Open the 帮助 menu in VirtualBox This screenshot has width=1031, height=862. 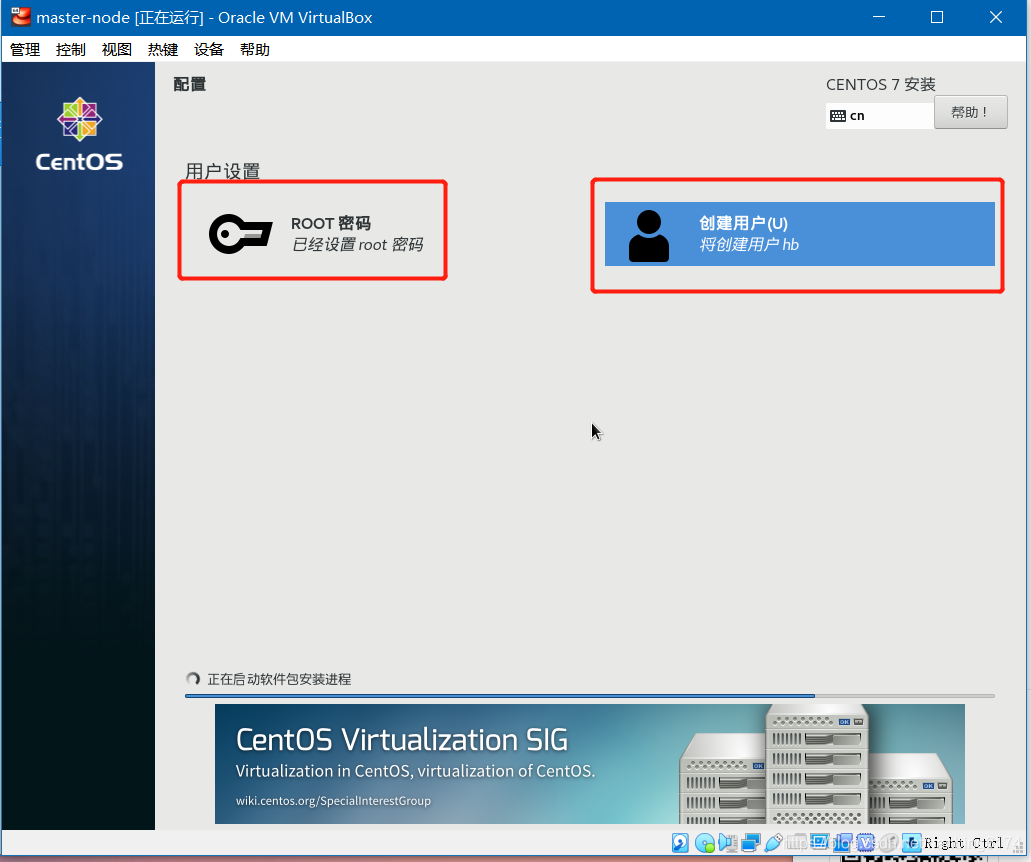[x=255, y=49]
